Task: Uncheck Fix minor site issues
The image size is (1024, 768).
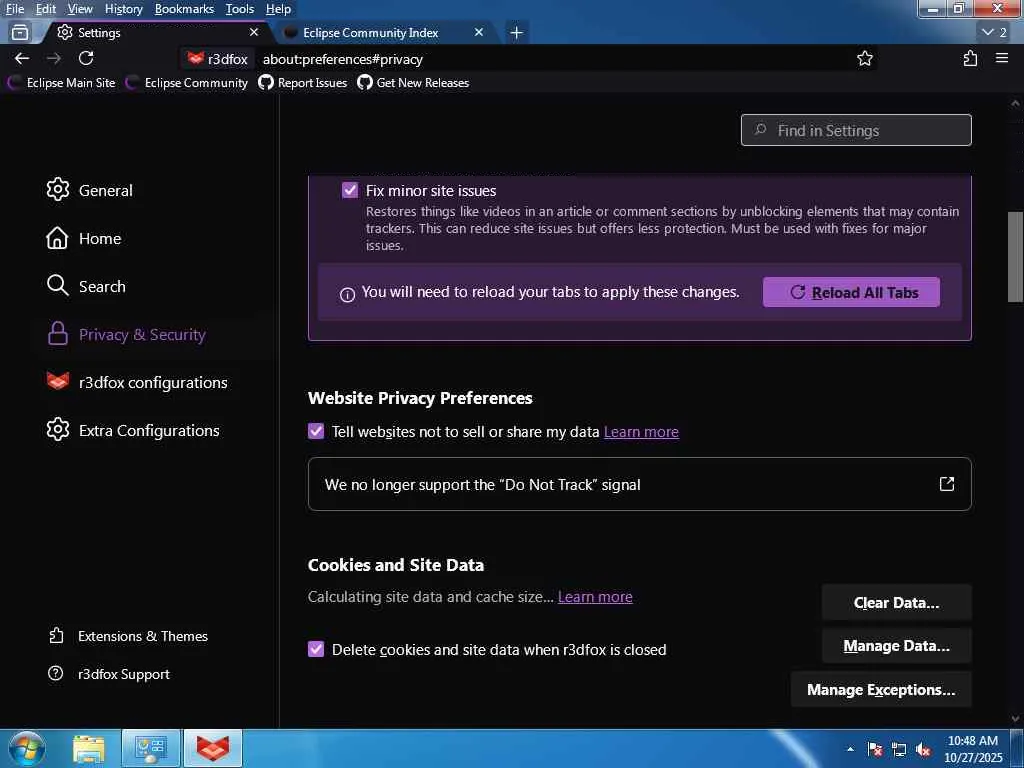Action: coord(350,190)
